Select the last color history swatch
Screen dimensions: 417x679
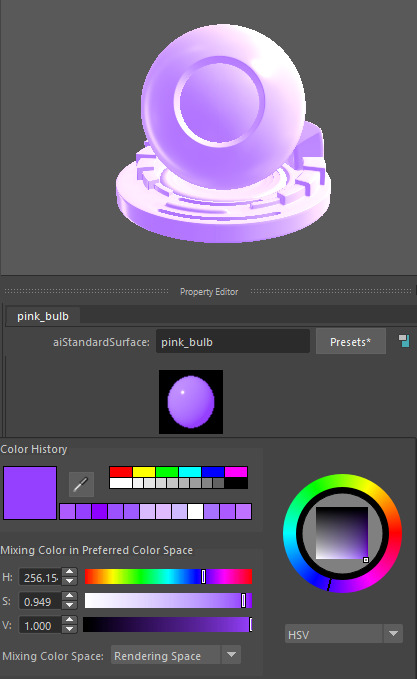point(244,511)
